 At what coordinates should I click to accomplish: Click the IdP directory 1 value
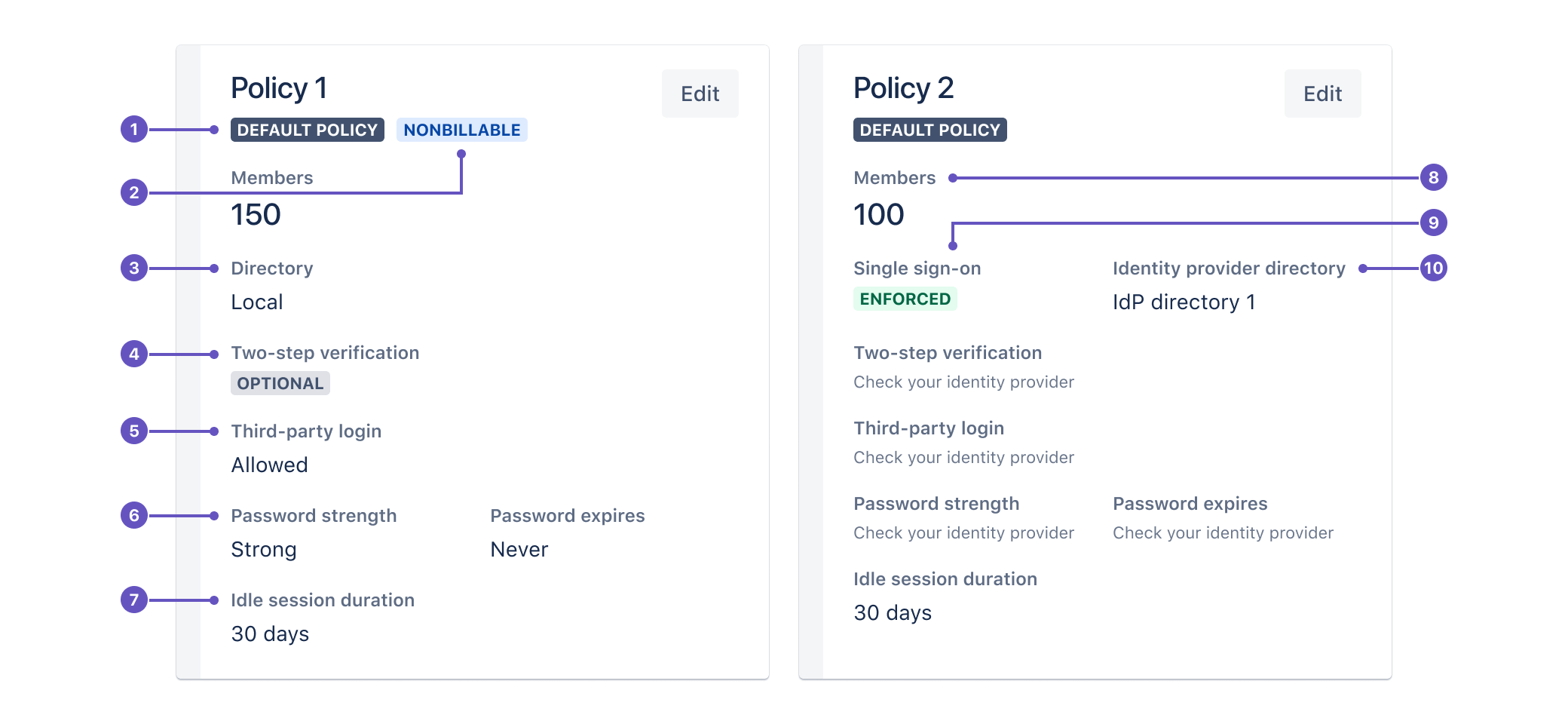tap(1184, 302)
